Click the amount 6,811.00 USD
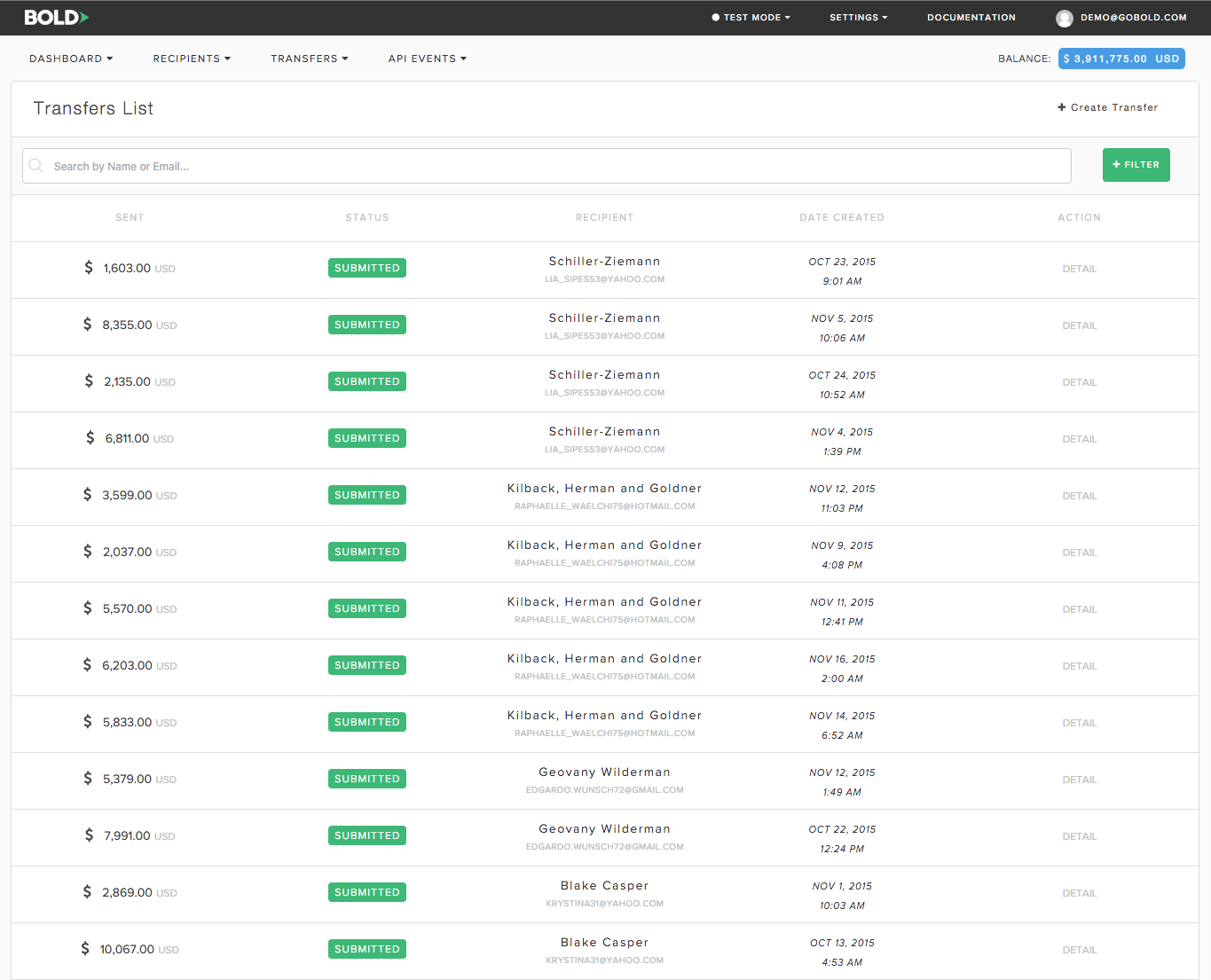This screenshot has height=980, width=1211. [130, 438]
